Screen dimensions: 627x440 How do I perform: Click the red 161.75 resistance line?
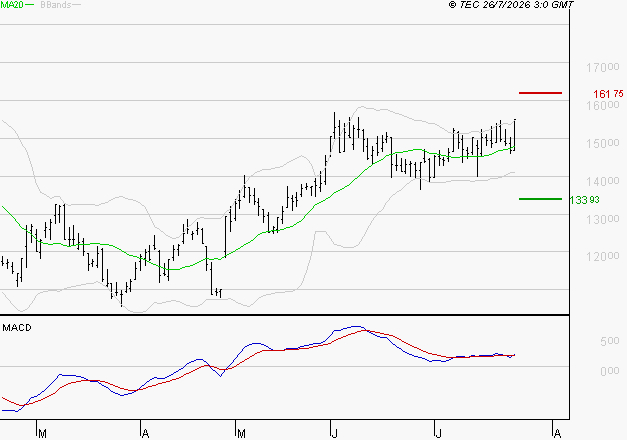click(540, 93)
